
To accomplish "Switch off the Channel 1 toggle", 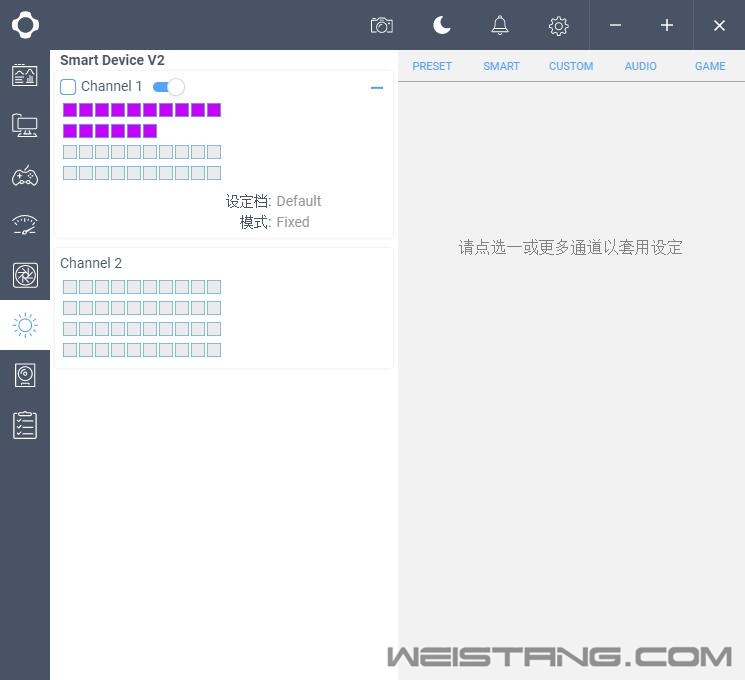I will click(x=168, y=87).
